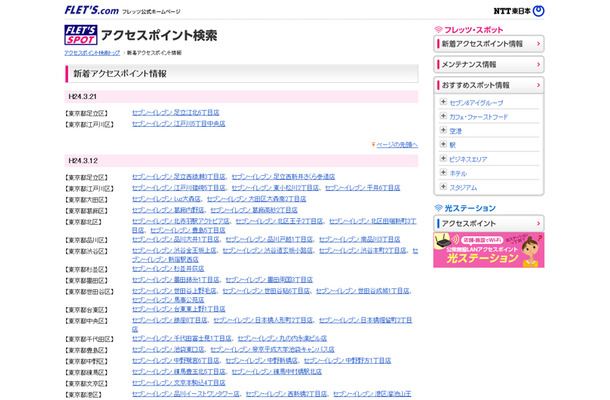Open セブン-イレブン 世田谷上野毛店 link
This screenshot has width=610, height=400.
(x=174, y=291)
